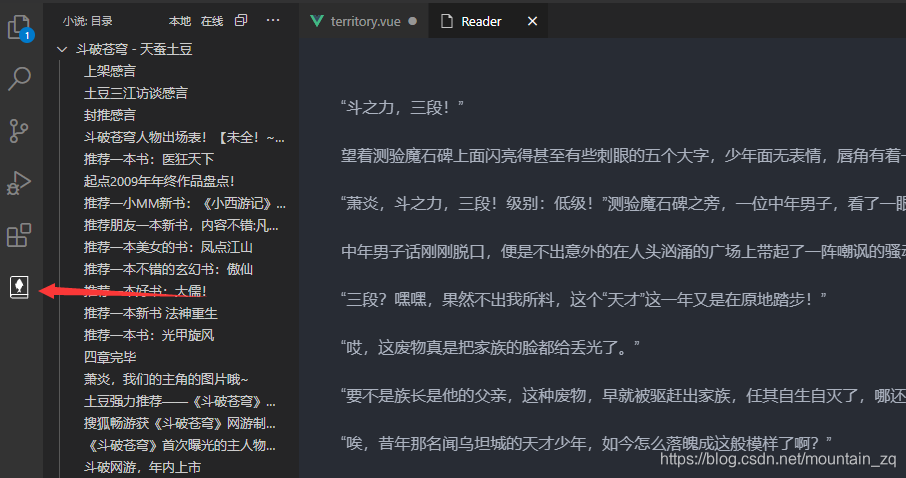The height and width of the screenshot is (478, 906).
Task: Open chapter 搜狐畅游获《斗破苍穹》网游制
Action: pos(180,423)
